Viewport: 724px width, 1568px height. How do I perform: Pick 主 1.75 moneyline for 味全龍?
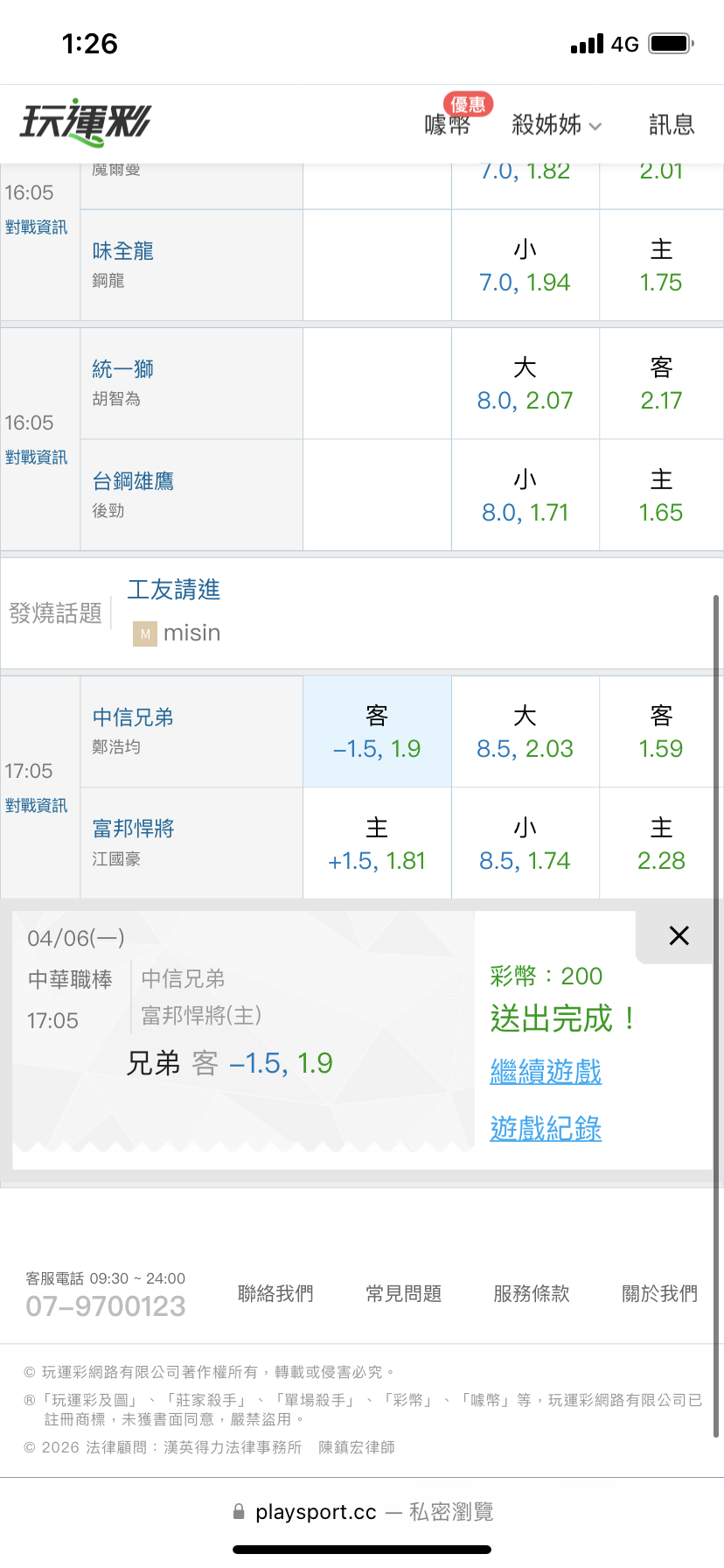[x=661, y=266]
